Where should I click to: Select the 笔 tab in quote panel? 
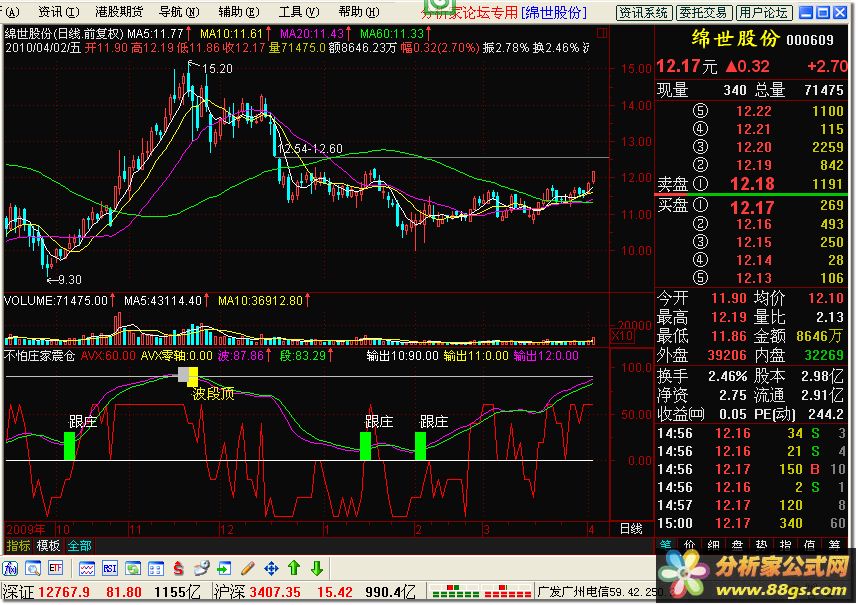tap(666, 544)
